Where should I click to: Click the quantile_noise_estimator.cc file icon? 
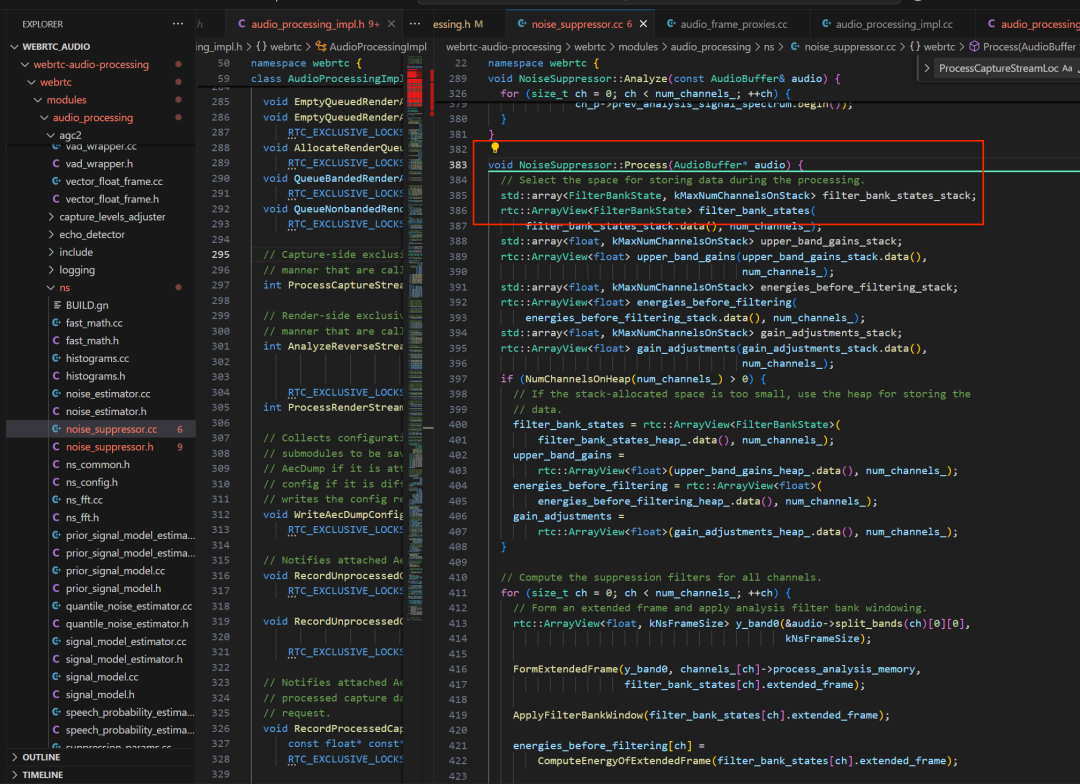click(x=56, y=606)
